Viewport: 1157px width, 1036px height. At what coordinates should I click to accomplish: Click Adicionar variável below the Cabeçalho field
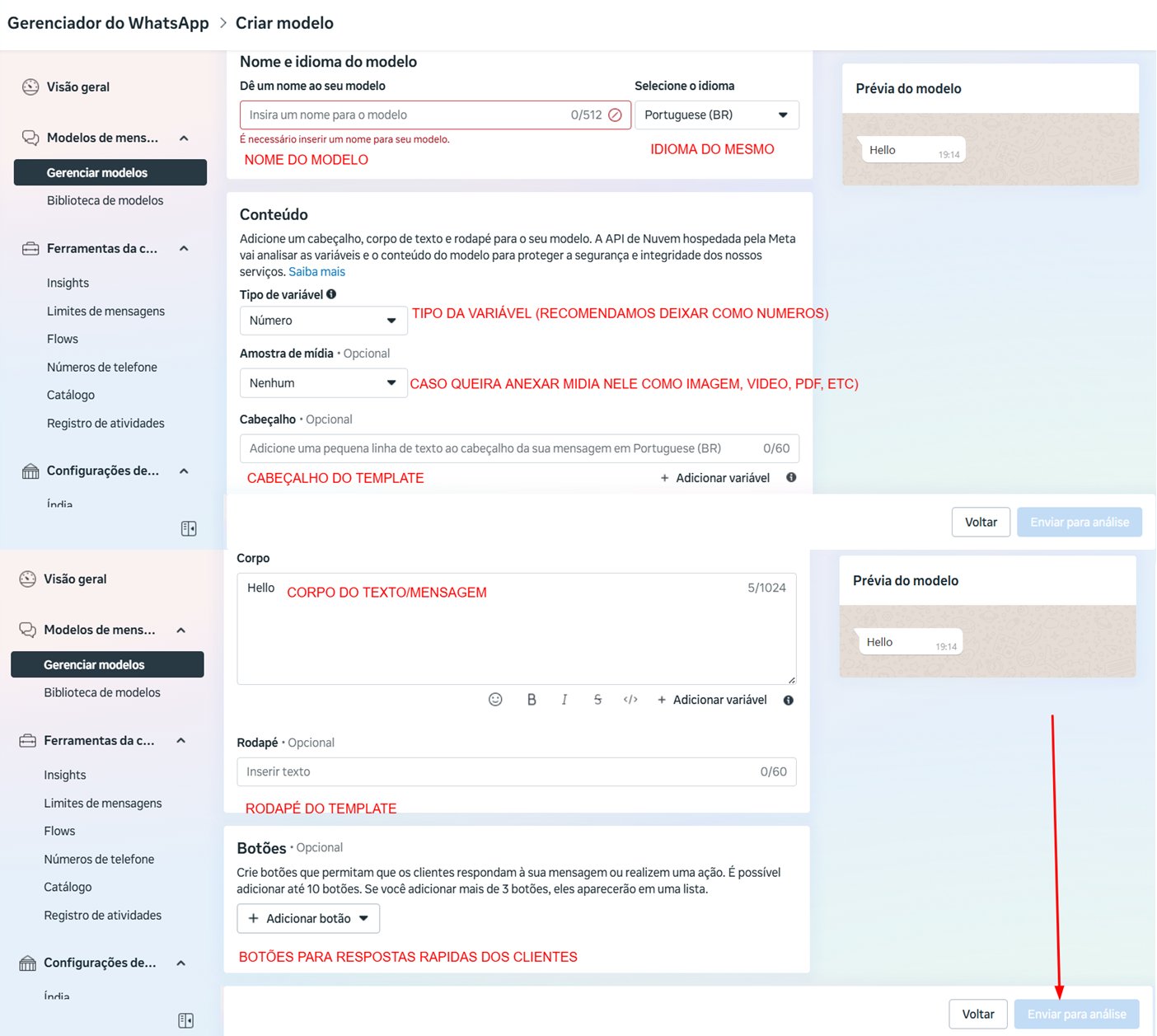715,478
